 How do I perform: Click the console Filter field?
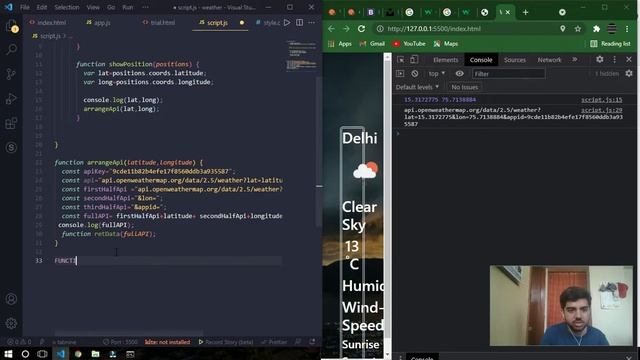pyautogui.click(x=509, y=73)
